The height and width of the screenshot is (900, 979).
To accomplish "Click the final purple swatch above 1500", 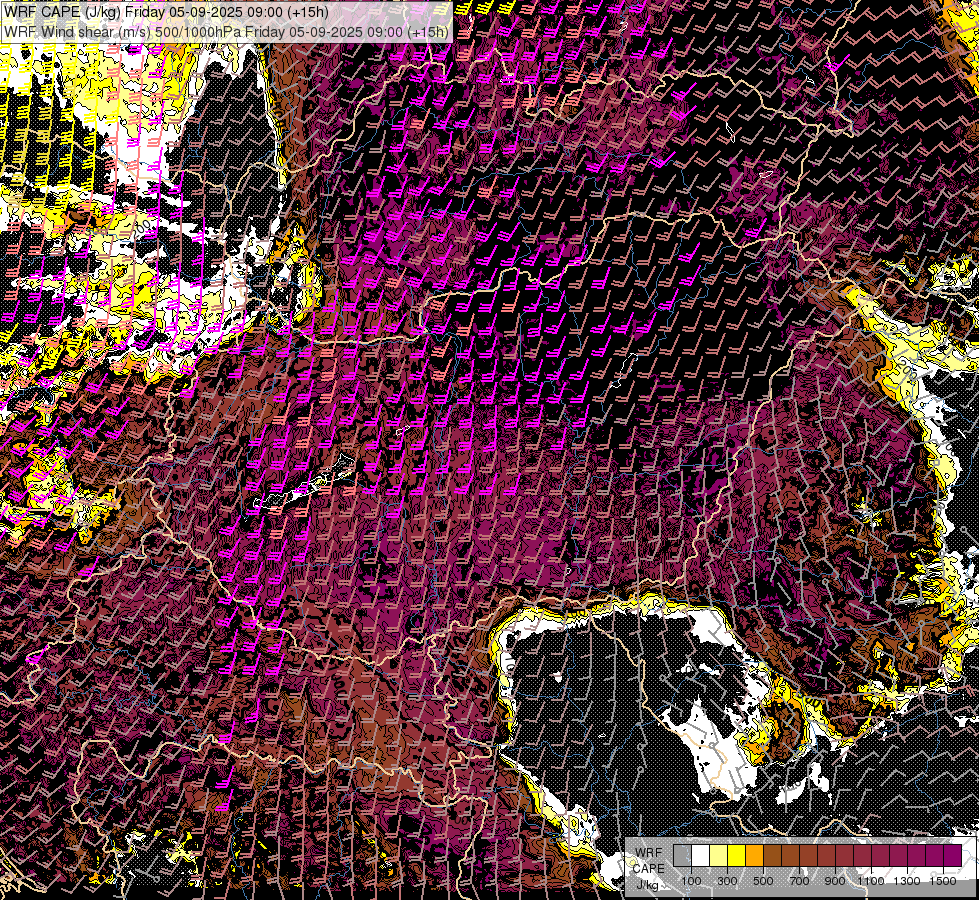I will [953, 855].
